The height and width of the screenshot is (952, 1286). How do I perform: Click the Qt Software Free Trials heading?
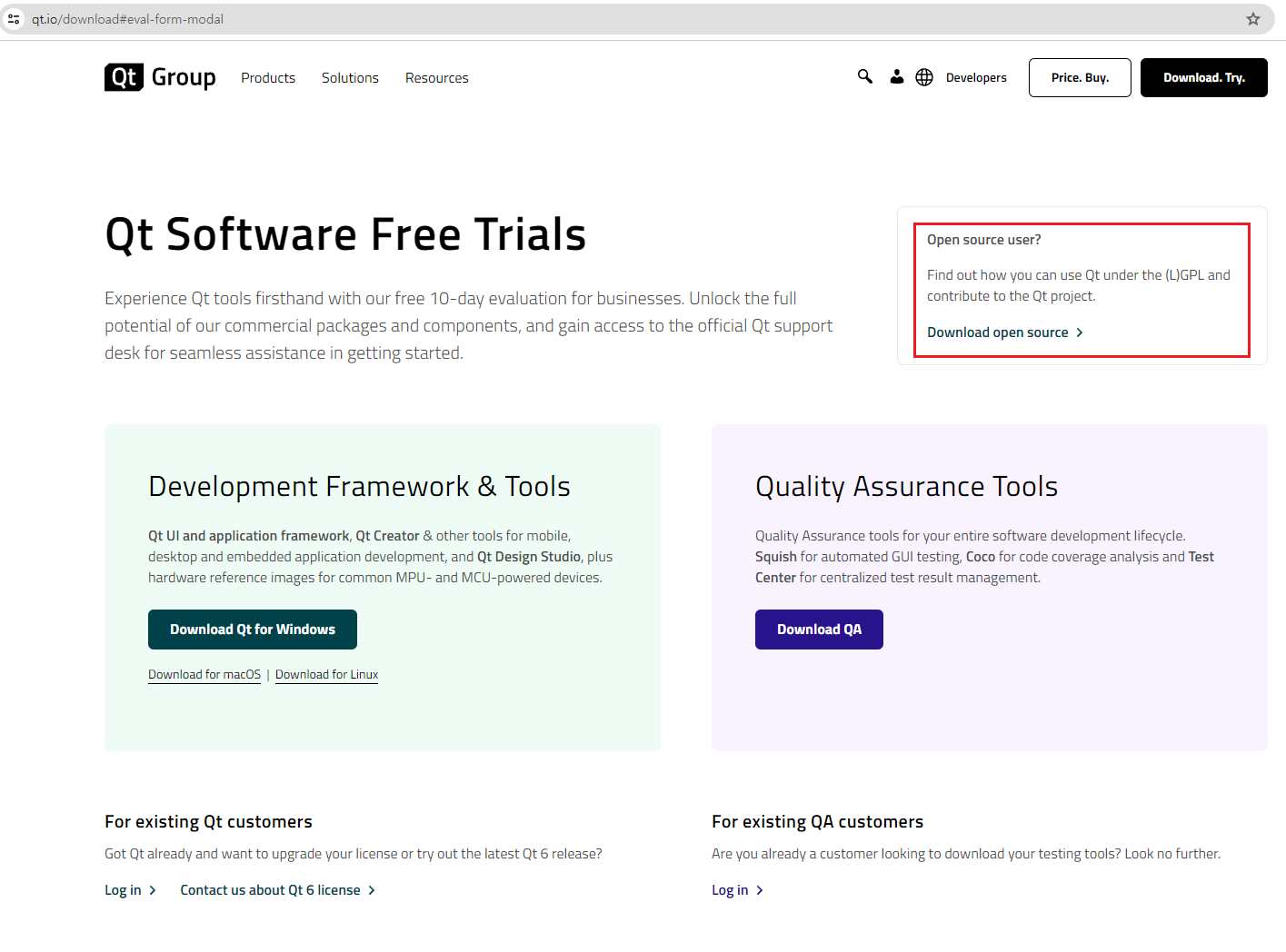[x=345, y=234]
